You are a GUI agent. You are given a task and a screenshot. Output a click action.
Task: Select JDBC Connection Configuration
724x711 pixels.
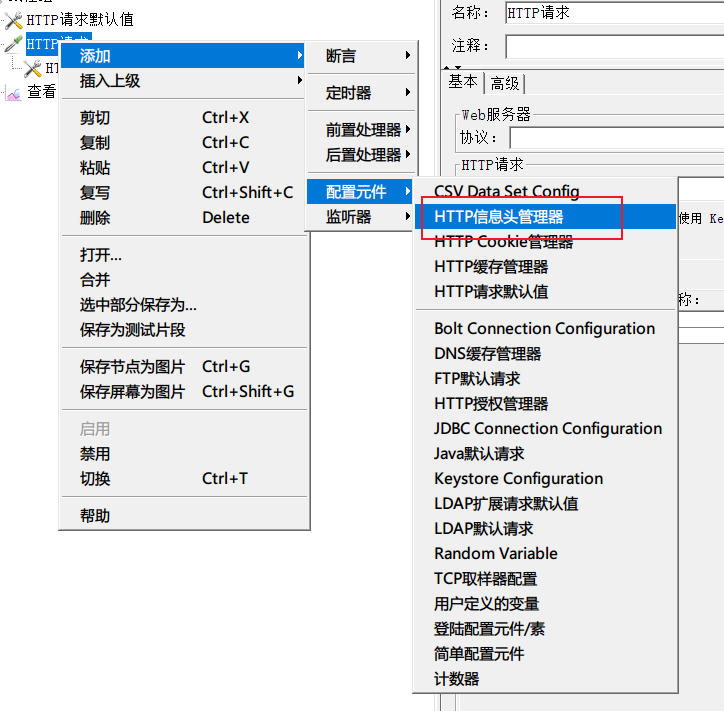(545, 428)
